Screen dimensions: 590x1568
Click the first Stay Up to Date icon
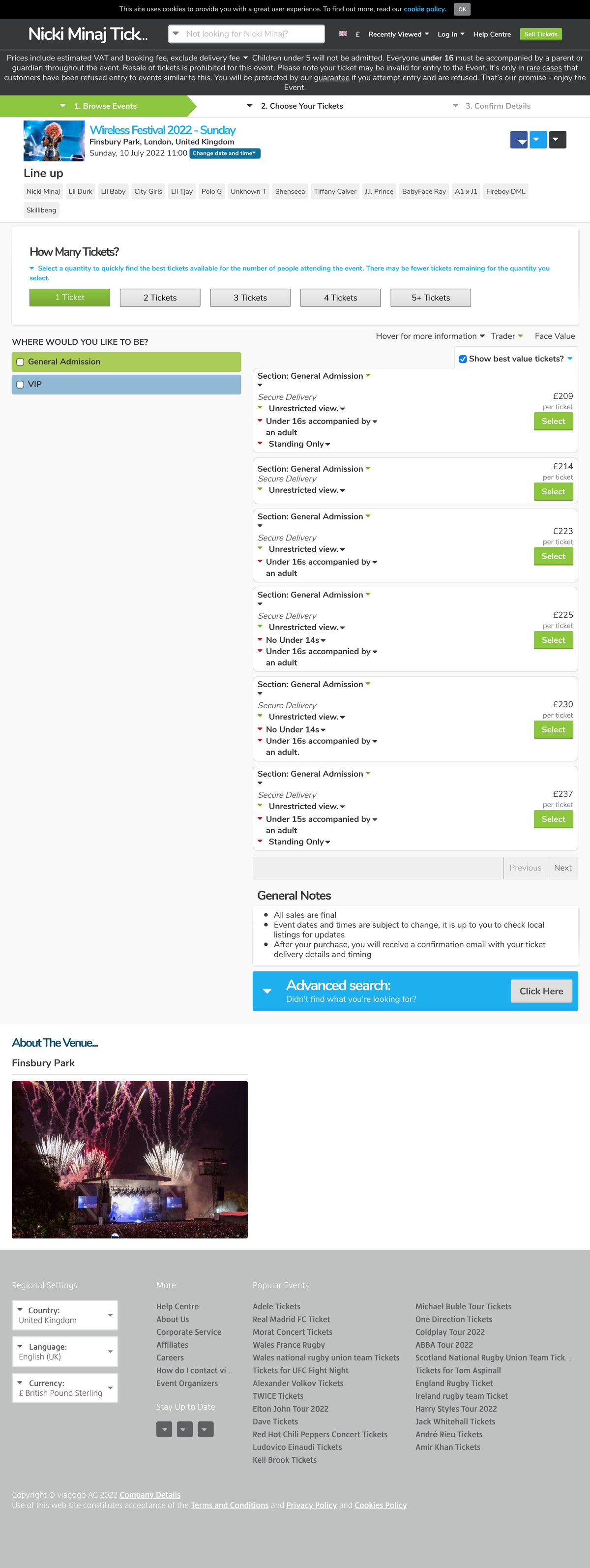pyautogui.click(x=164, y=1429)
